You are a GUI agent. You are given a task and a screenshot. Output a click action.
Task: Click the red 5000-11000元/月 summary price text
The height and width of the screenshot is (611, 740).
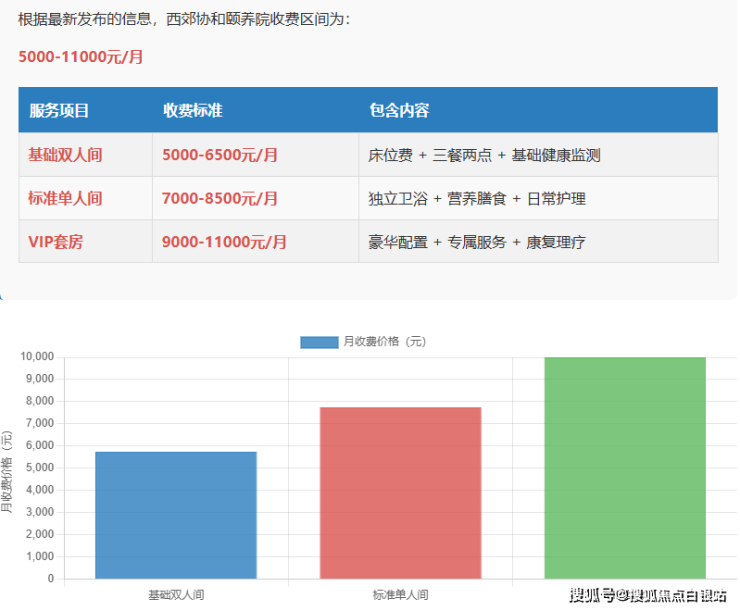coord(81,56)
